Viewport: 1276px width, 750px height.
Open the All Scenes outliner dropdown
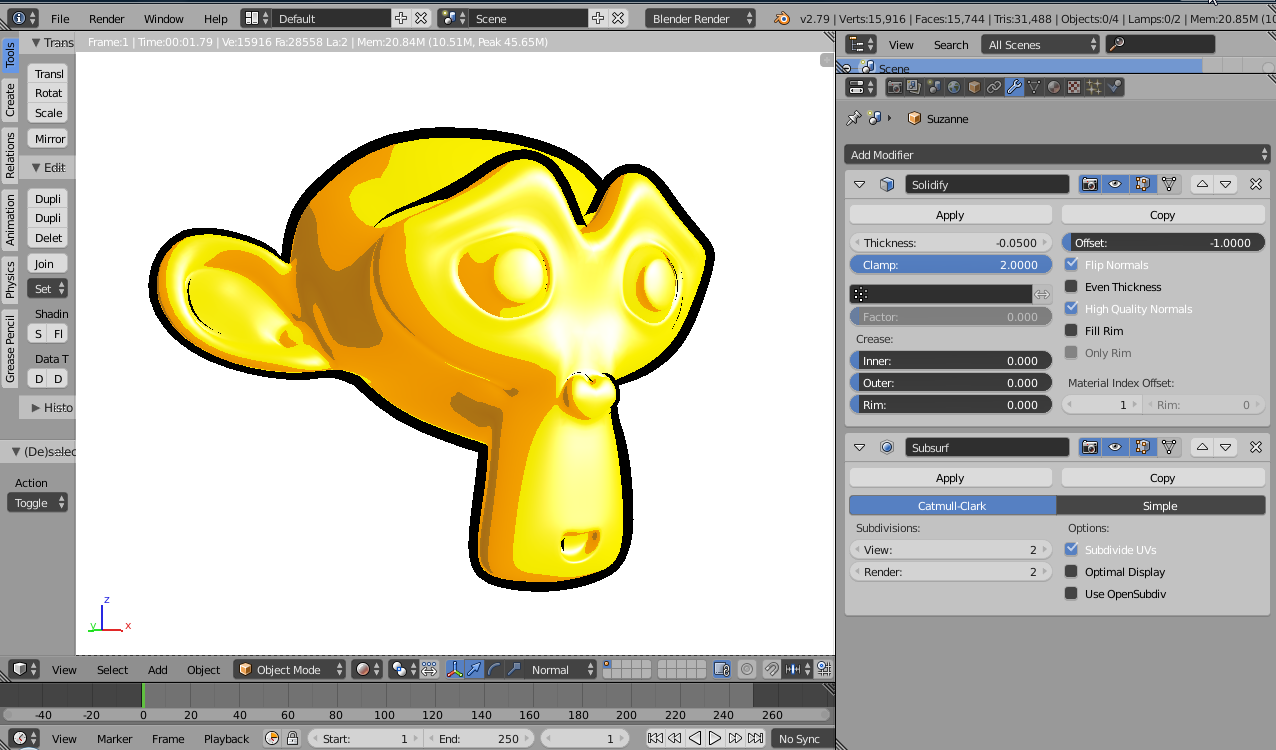tap(1040, 44)
